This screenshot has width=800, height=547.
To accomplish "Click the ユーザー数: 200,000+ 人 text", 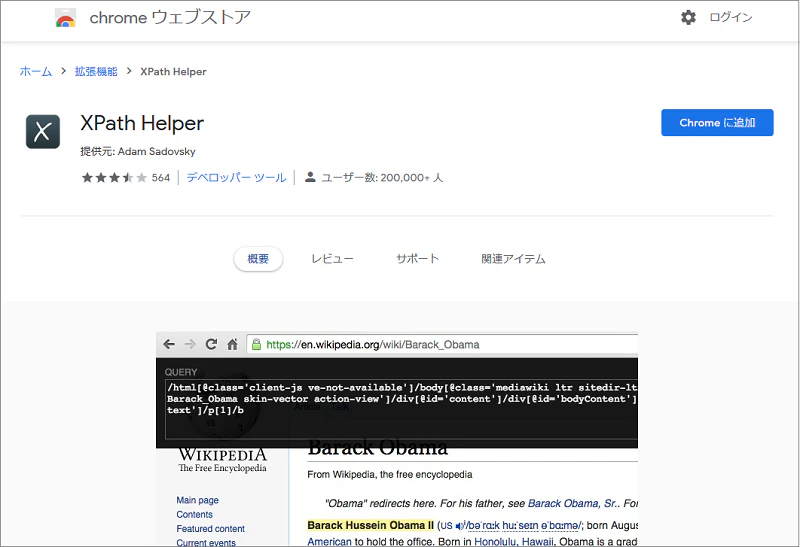I will tap(382, 178).
